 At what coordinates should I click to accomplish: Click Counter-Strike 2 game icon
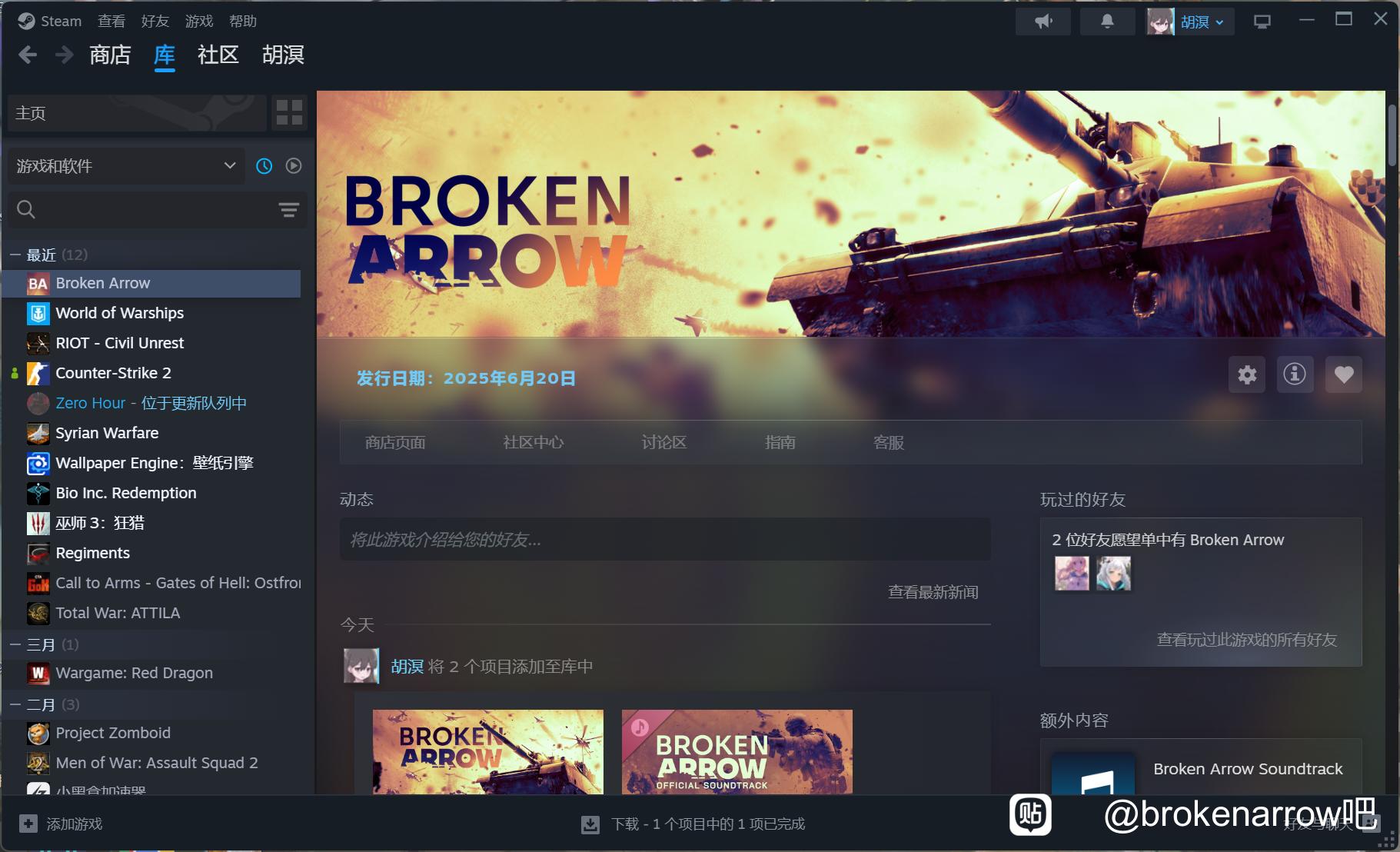tap(38, 373)
